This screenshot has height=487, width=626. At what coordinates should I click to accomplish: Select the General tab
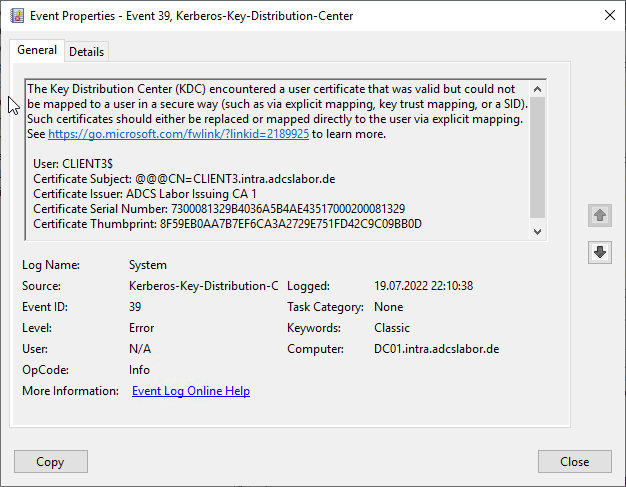(37, 51)
